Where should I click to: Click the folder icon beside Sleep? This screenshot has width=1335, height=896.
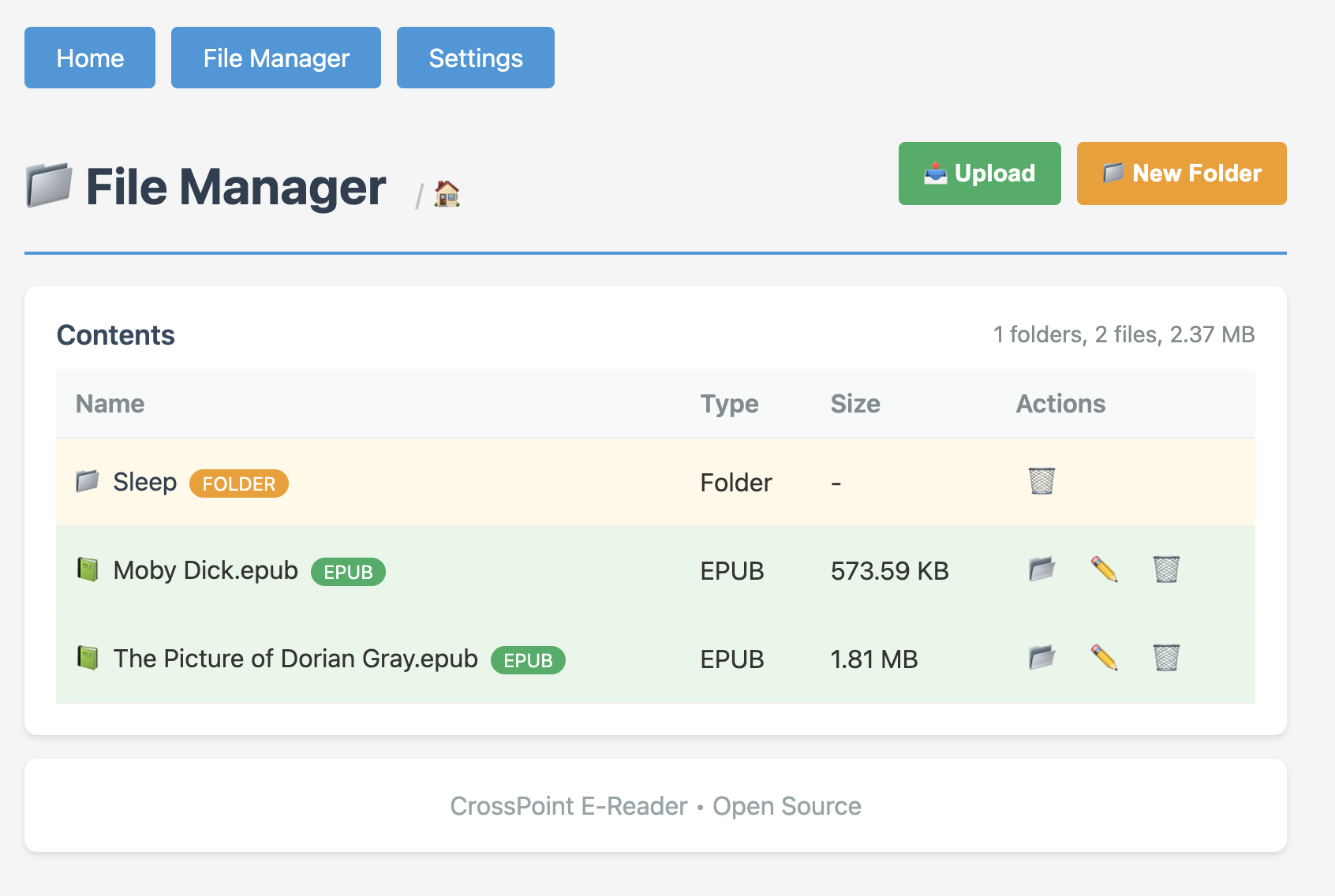click(x=88, y=481)
